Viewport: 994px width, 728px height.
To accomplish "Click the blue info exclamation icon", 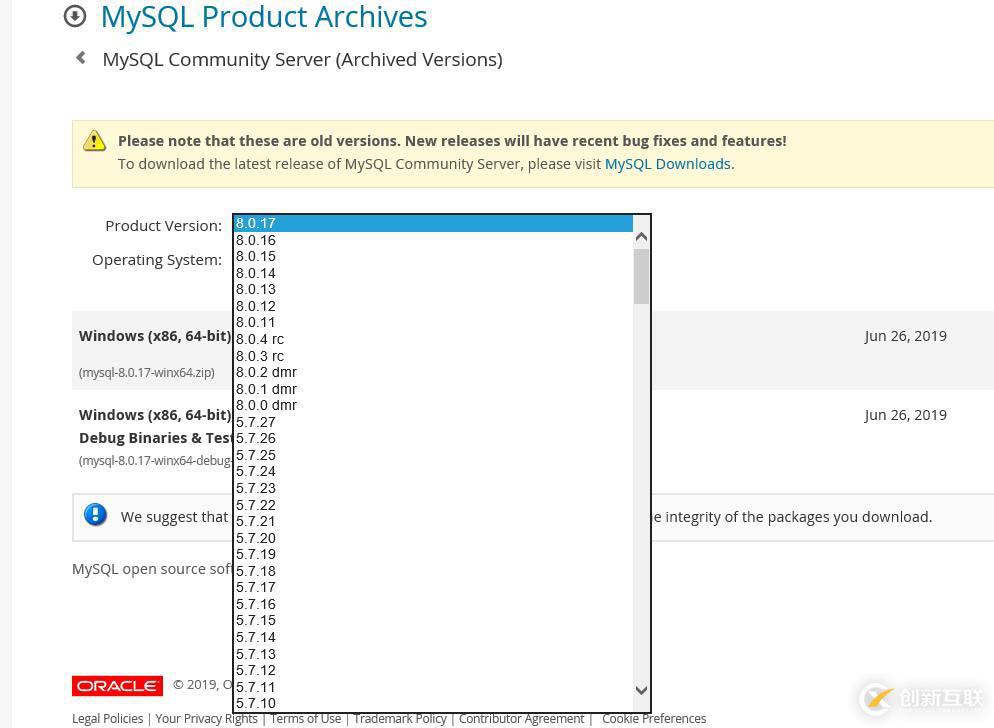I will 95,515.
